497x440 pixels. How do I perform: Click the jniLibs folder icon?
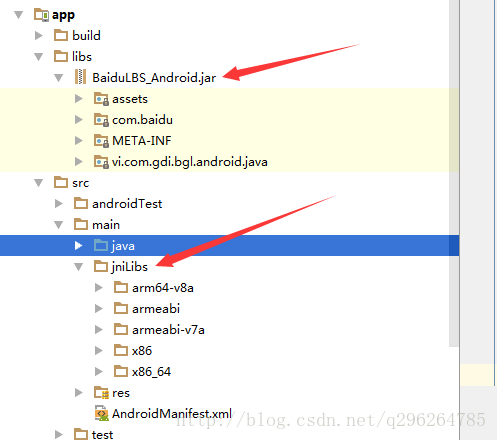point(101,266)
